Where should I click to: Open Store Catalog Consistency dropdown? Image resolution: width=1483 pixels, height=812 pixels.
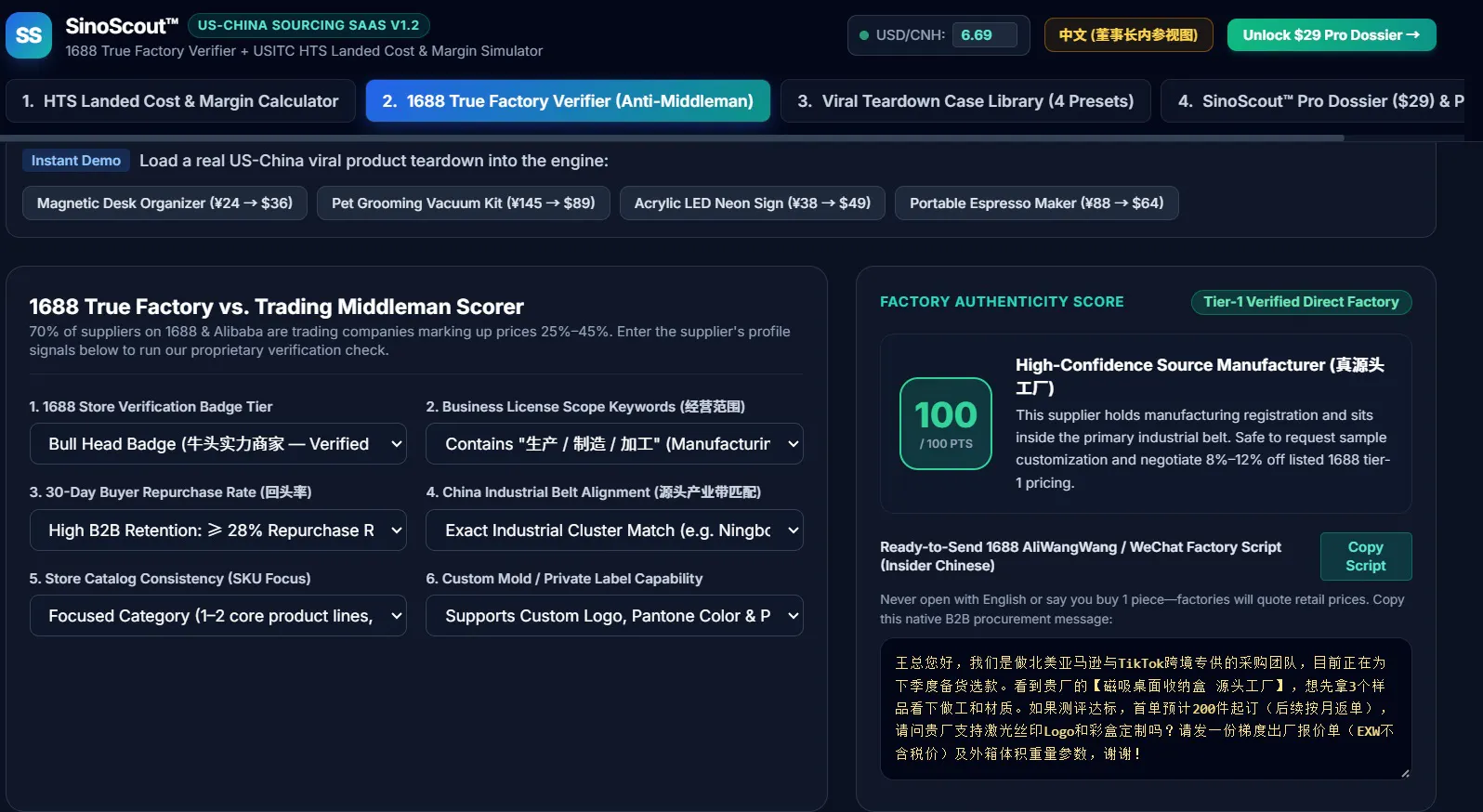[x=218, y=616]
